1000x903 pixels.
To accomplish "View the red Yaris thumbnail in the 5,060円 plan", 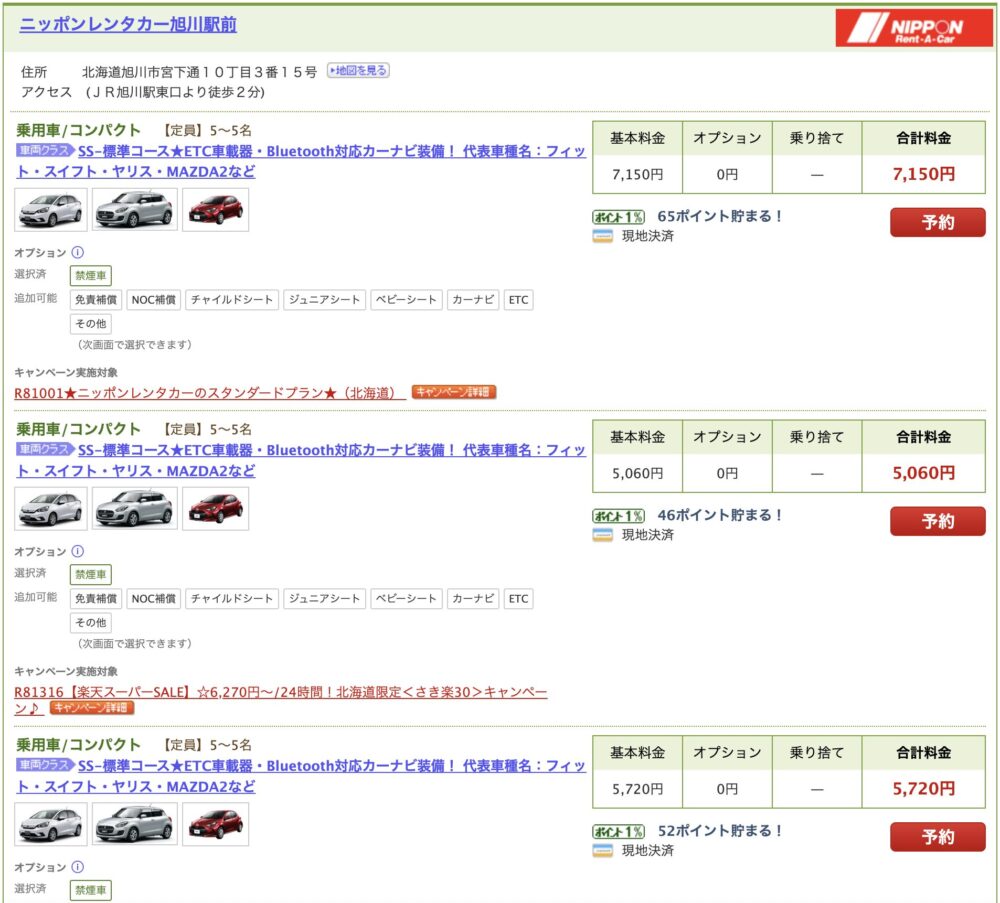I will pos(216,508).
